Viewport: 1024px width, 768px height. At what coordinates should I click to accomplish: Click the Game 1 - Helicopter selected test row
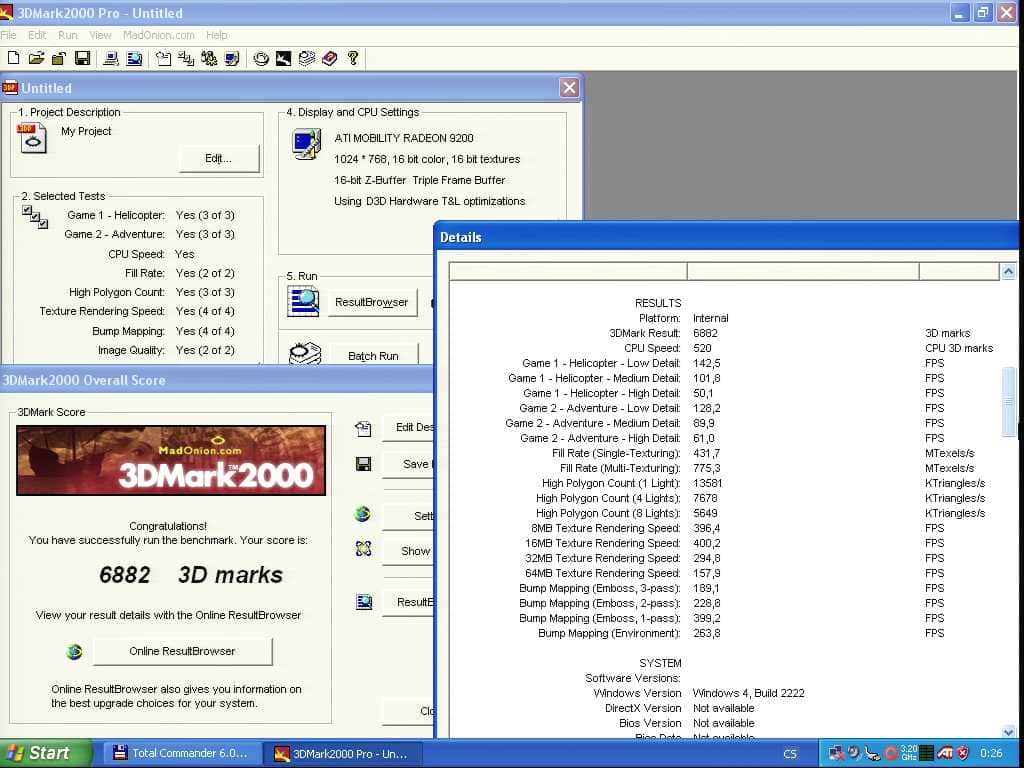click(x=150, y=215)
